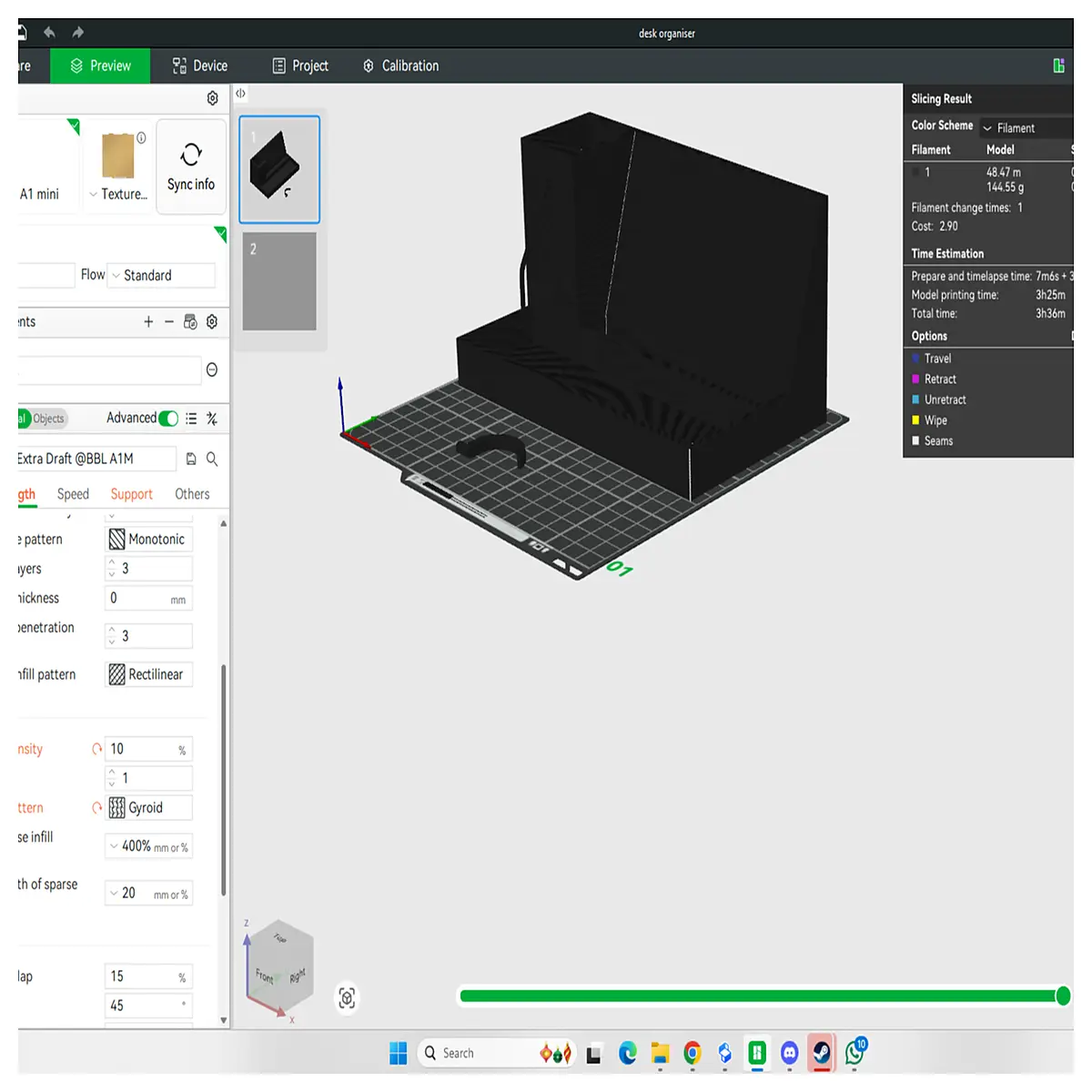Viewport: 1092px width, 1092px height.
Task: Click the Sync info button
Action: pos(191,167)
